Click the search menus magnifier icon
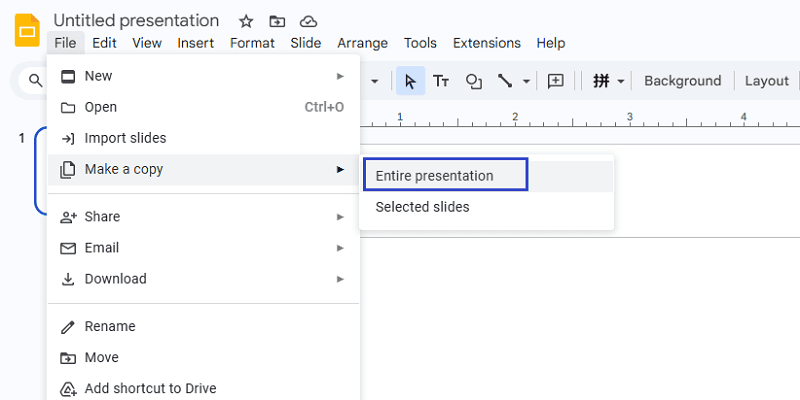Screen dimensions: 800x400 35,81
